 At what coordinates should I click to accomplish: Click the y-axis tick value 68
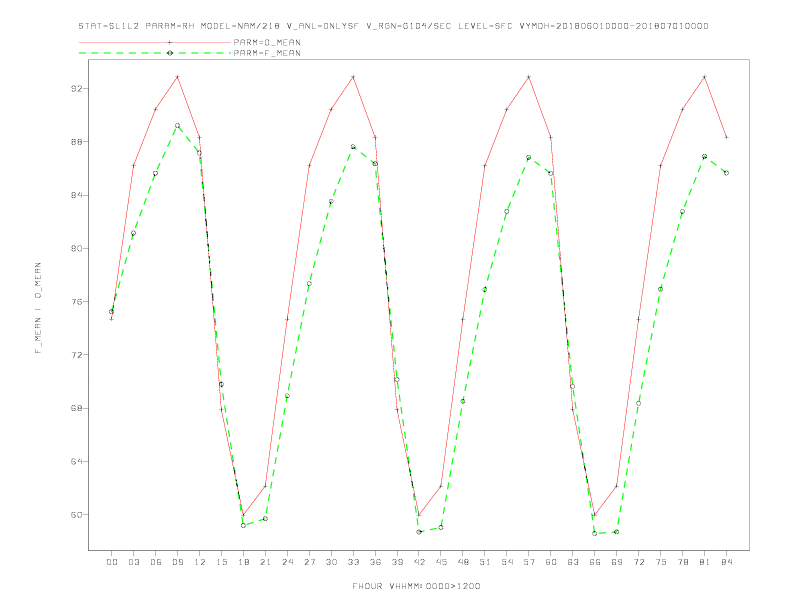point(76,409)
